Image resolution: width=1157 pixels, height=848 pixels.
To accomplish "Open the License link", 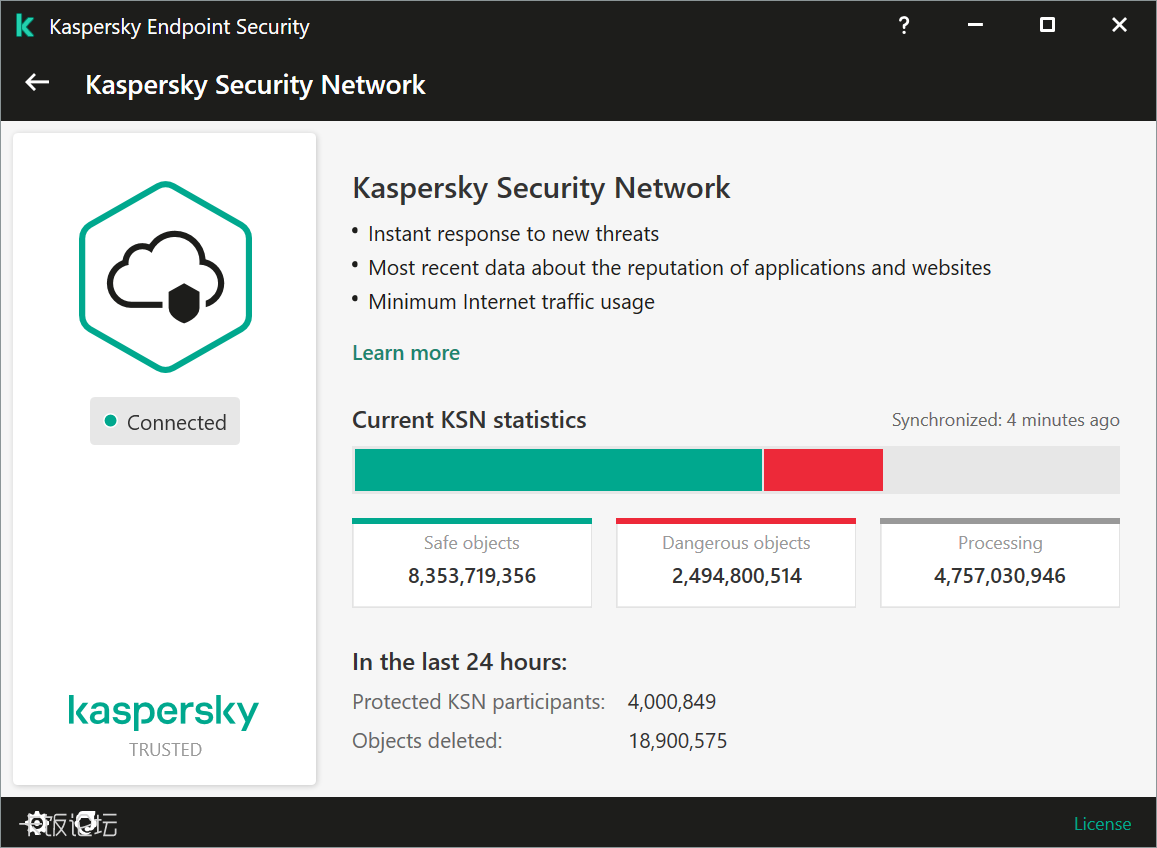I will click(1102, 824).
